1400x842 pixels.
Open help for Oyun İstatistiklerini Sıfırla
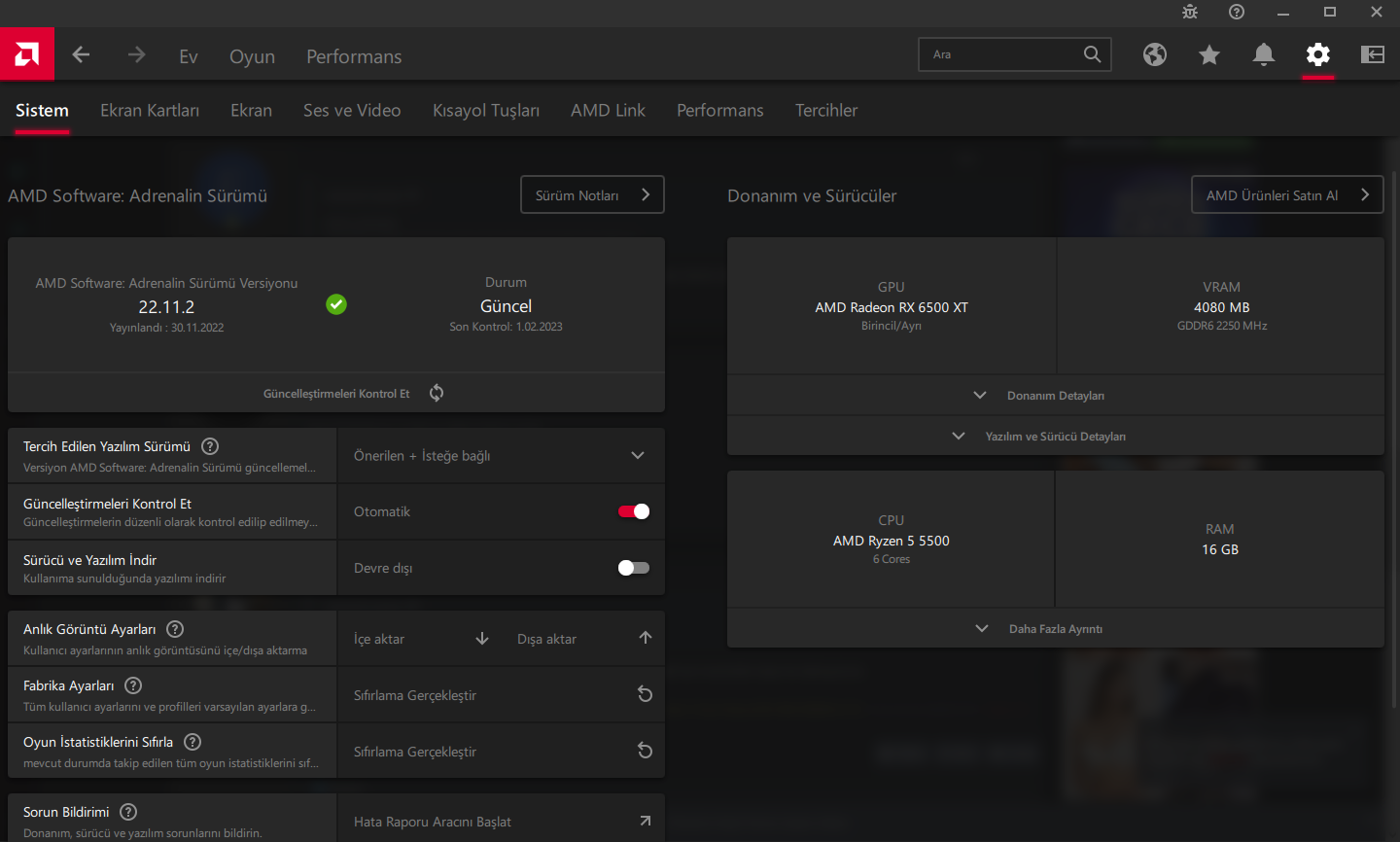(192, 742)
